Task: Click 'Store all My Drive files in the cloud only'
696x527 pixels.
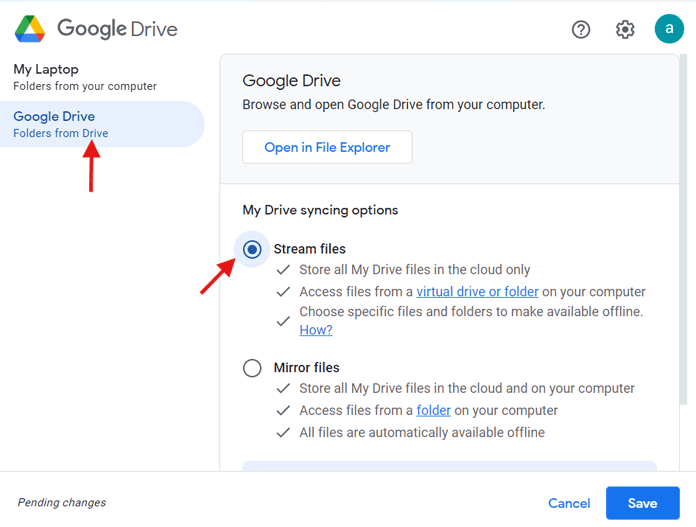Action: (x=415, y=269)
